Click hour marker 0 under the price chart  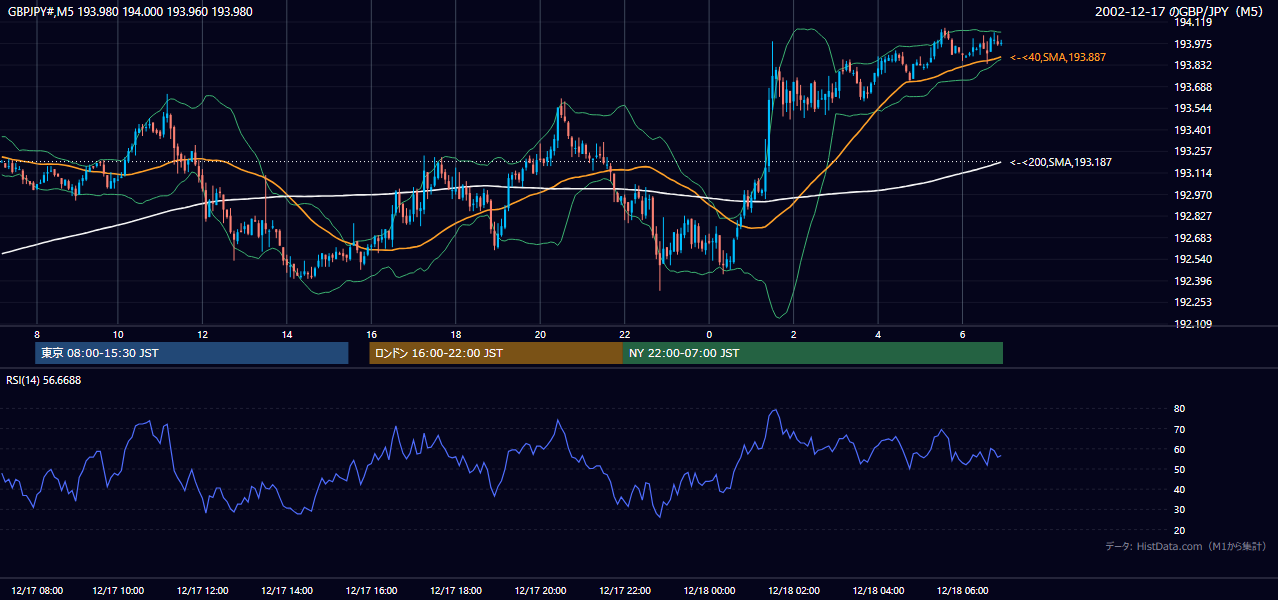pyautogui.click(x=709, y=334)
